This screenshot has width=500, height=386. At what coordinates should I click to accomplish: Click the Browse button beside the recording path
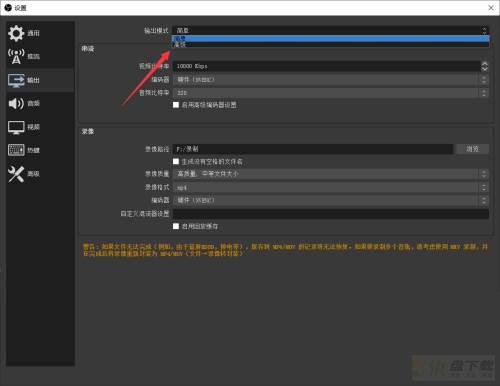point(472,149)
